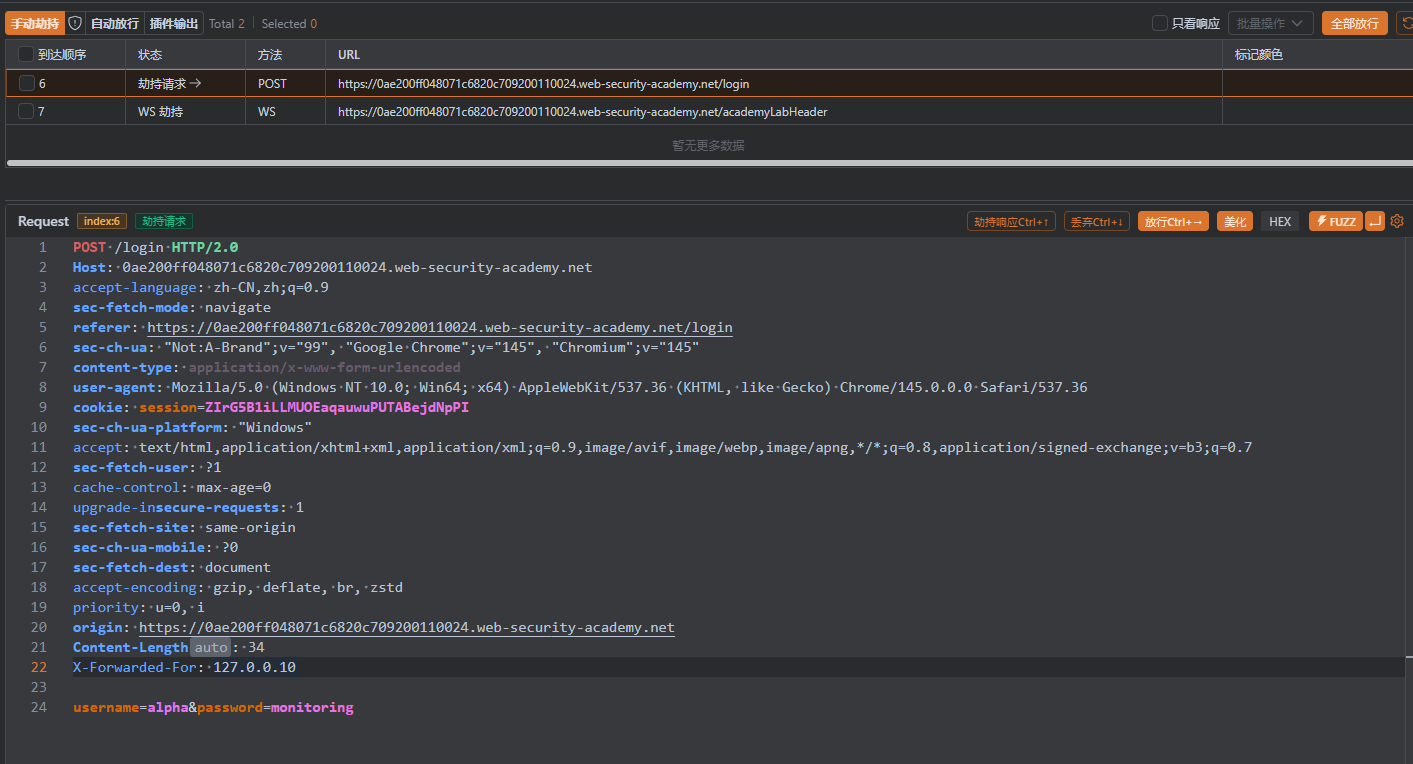The image size is (1413, 764).
Task: Click the 美化 beautify button
Action: coord(1235,221)
